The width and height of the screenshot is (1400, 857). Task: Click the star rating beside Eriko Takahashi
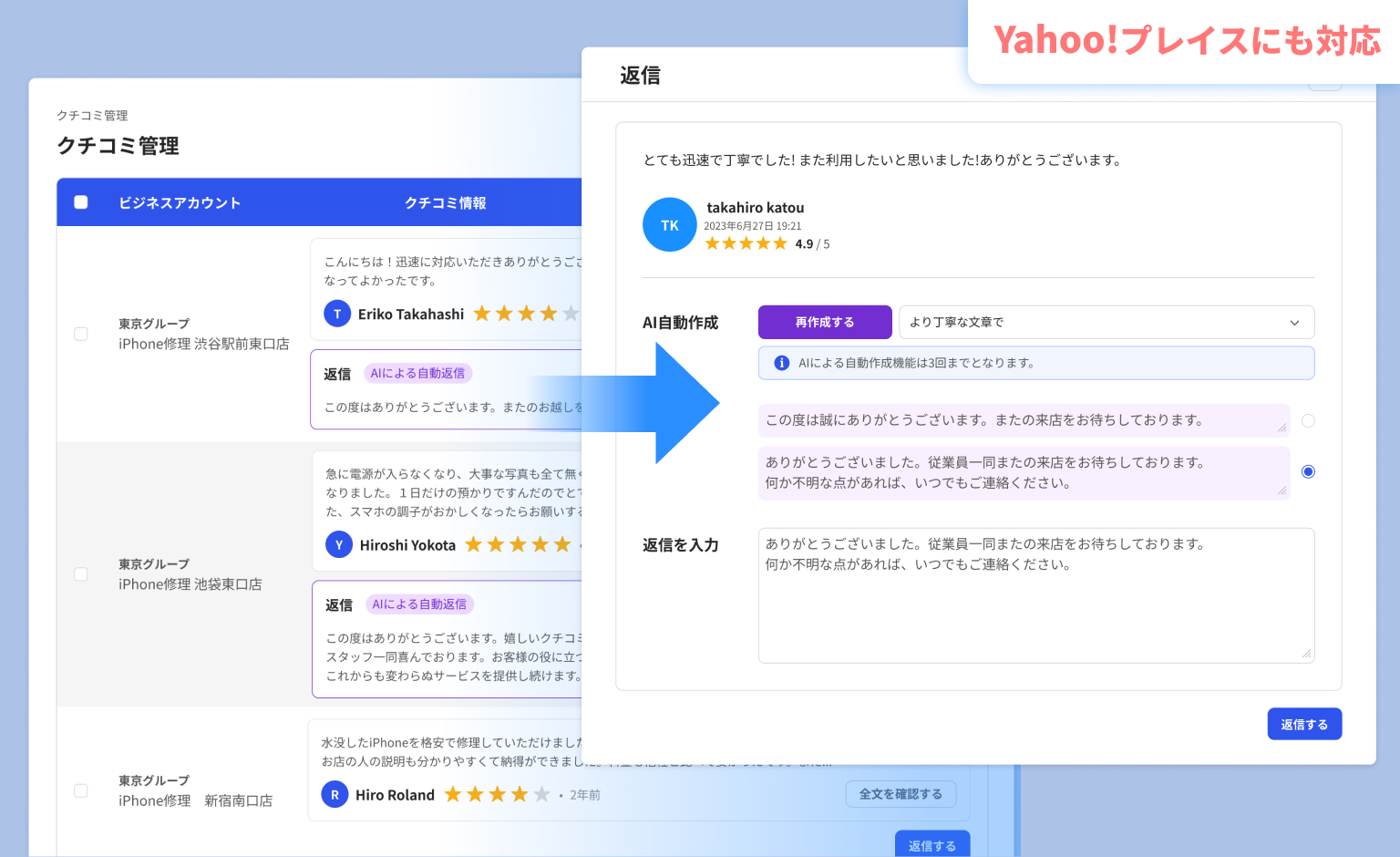coord(526,314)
